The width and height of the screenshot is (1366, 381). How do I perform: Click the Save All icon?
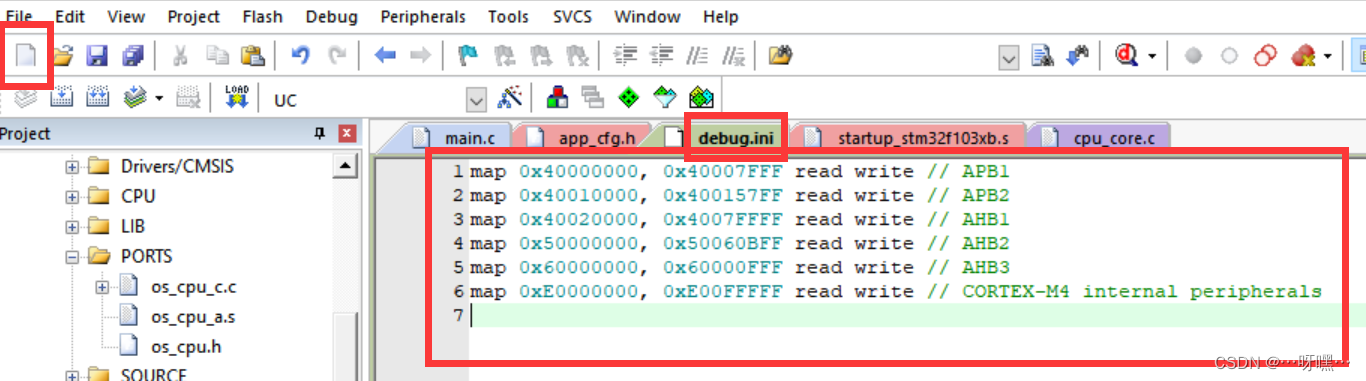click(x=132, y=56)
